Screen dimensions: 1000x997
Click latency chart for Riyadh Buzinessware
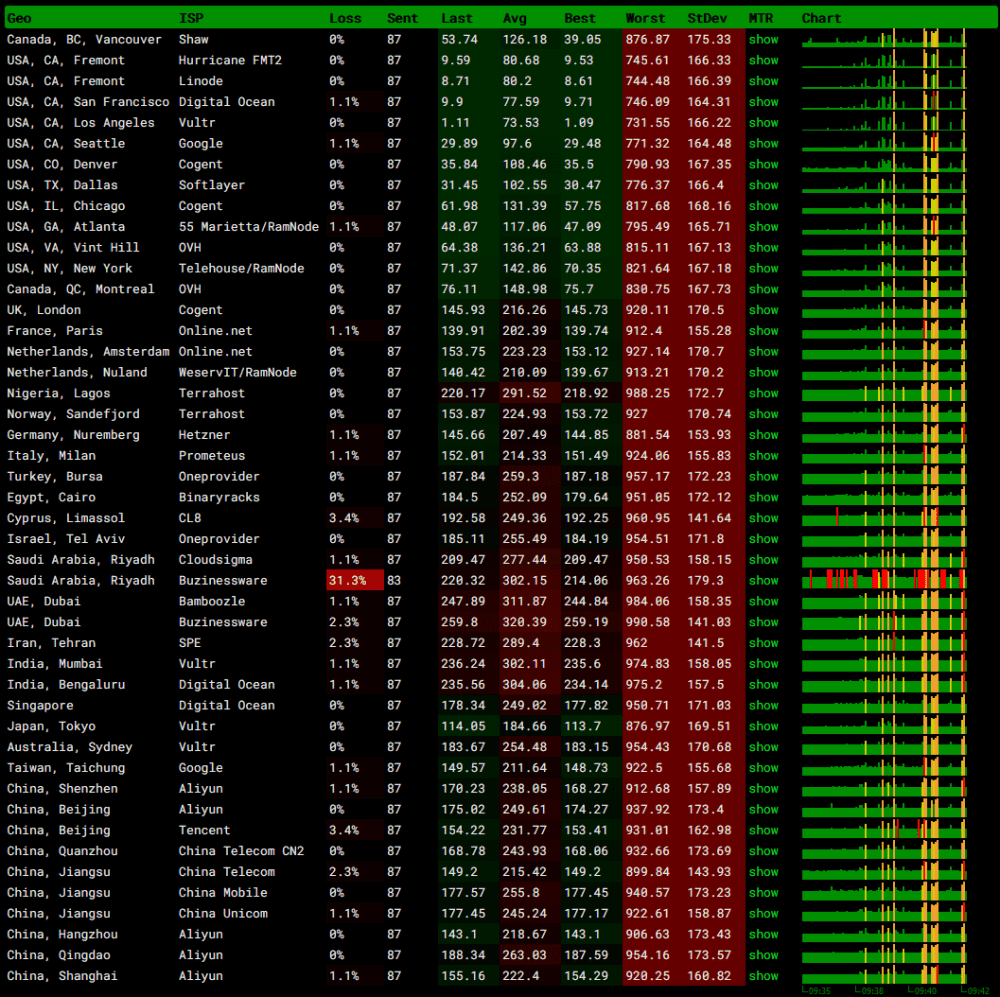(884, 579)
